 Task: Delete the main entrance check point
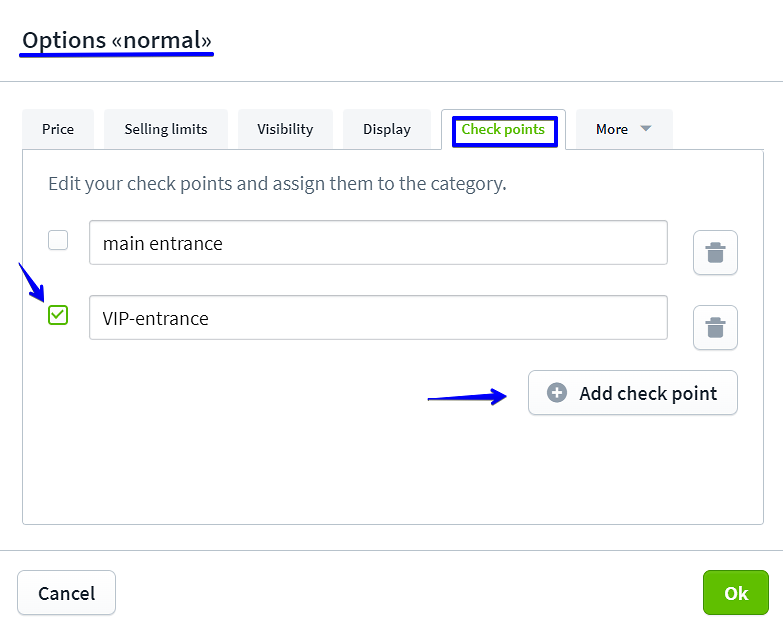pyautogui.click(x=715, y=252)
